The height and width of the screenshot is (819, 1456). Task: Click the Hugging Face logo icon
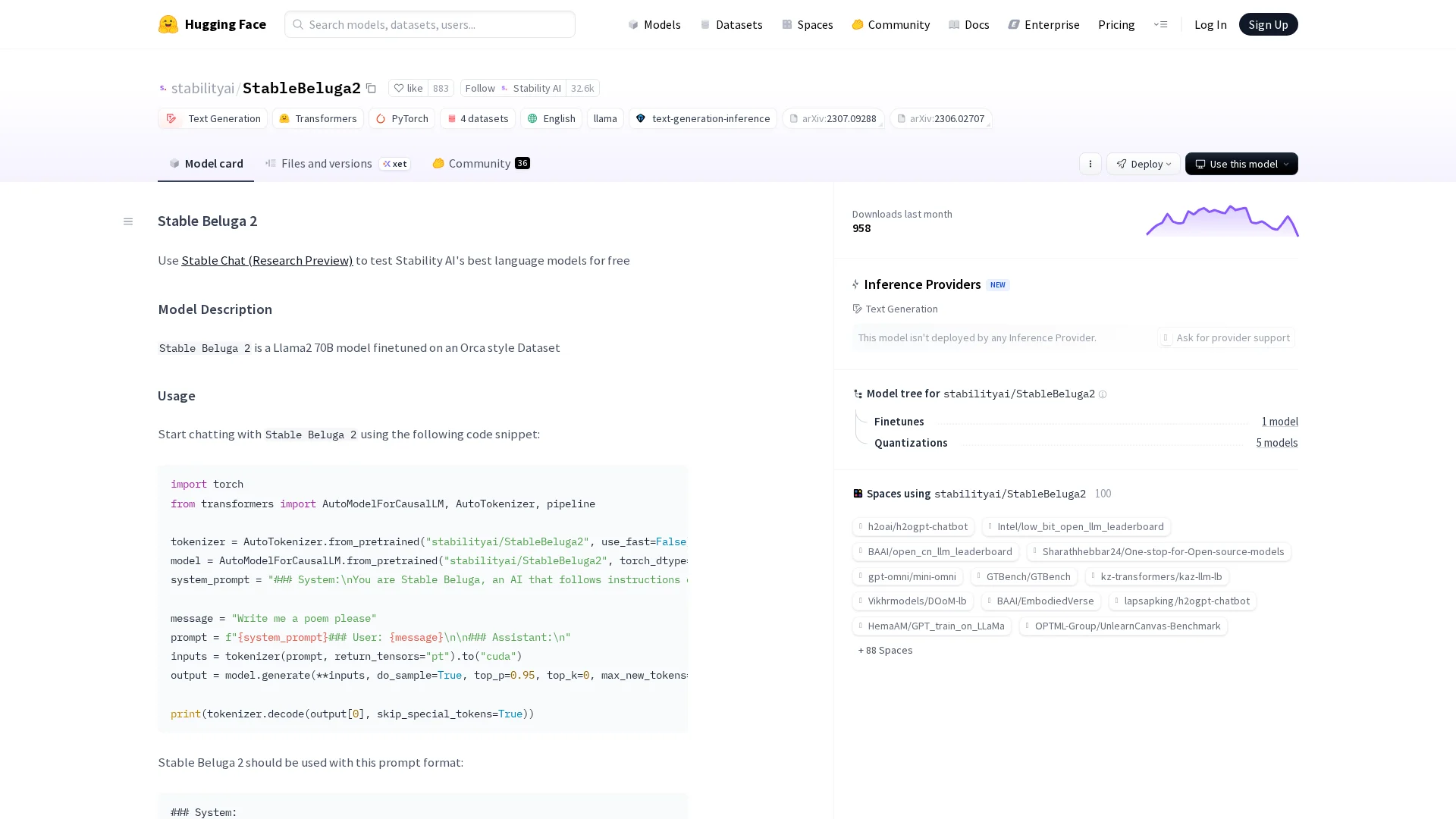pos(168,24)
